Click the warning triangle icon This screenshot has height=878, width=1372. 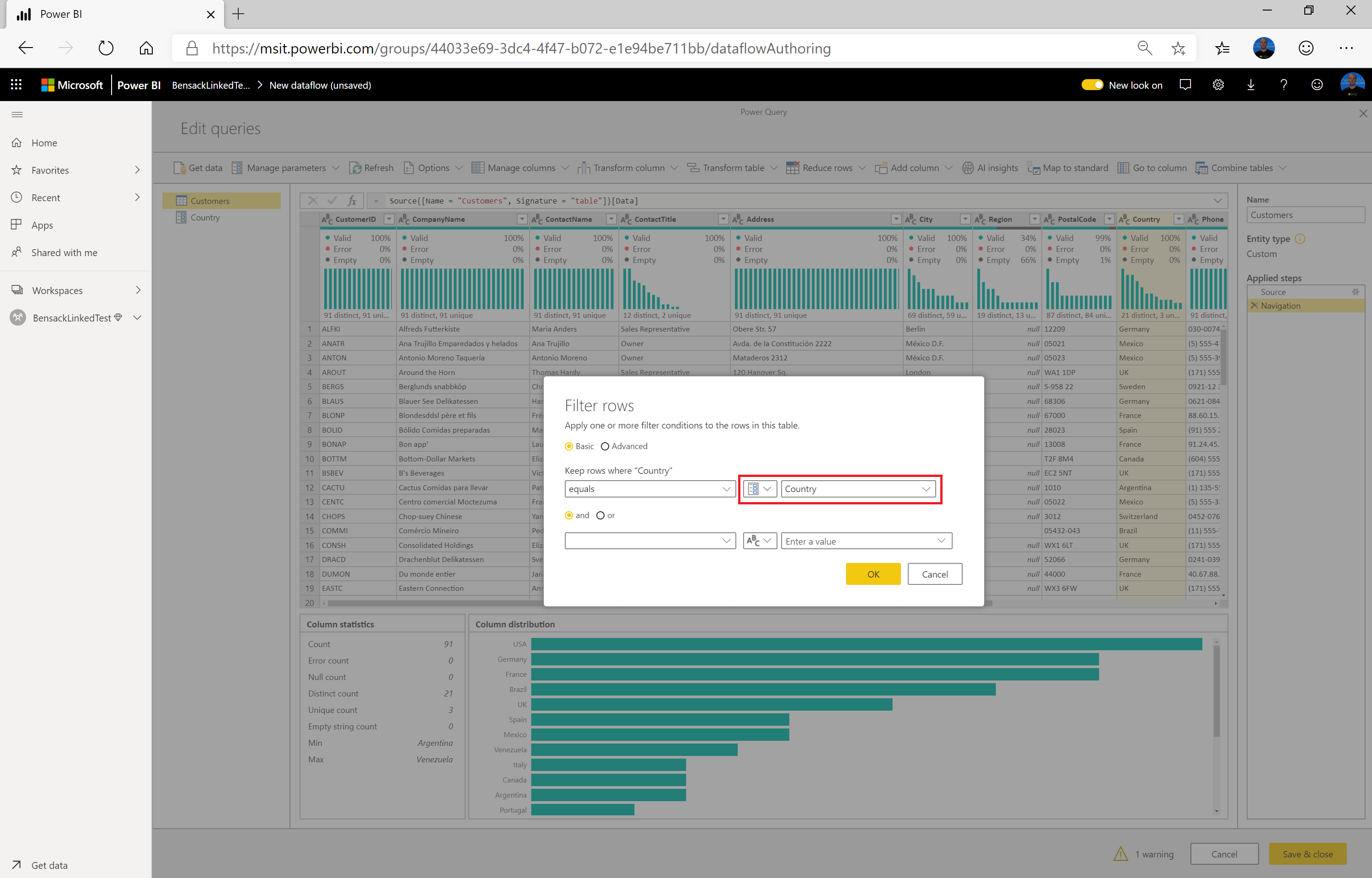(x=1120, y=853)
